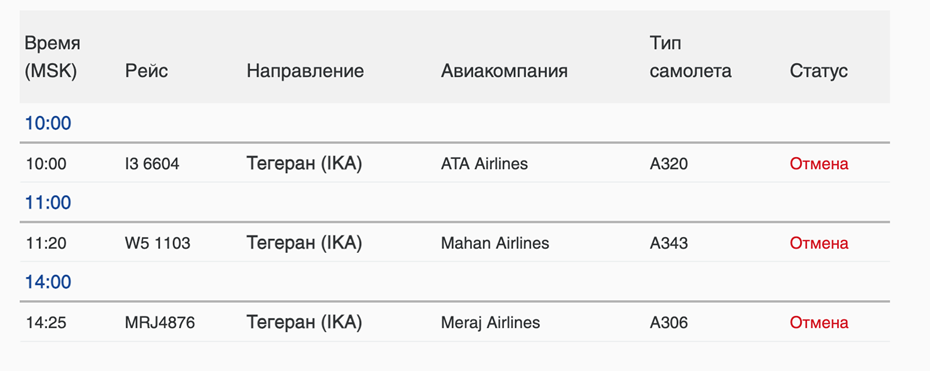Click Тегеран (IKA) in Mahan Airlines row
Screen dimensions: 930x371
(304, 243)
